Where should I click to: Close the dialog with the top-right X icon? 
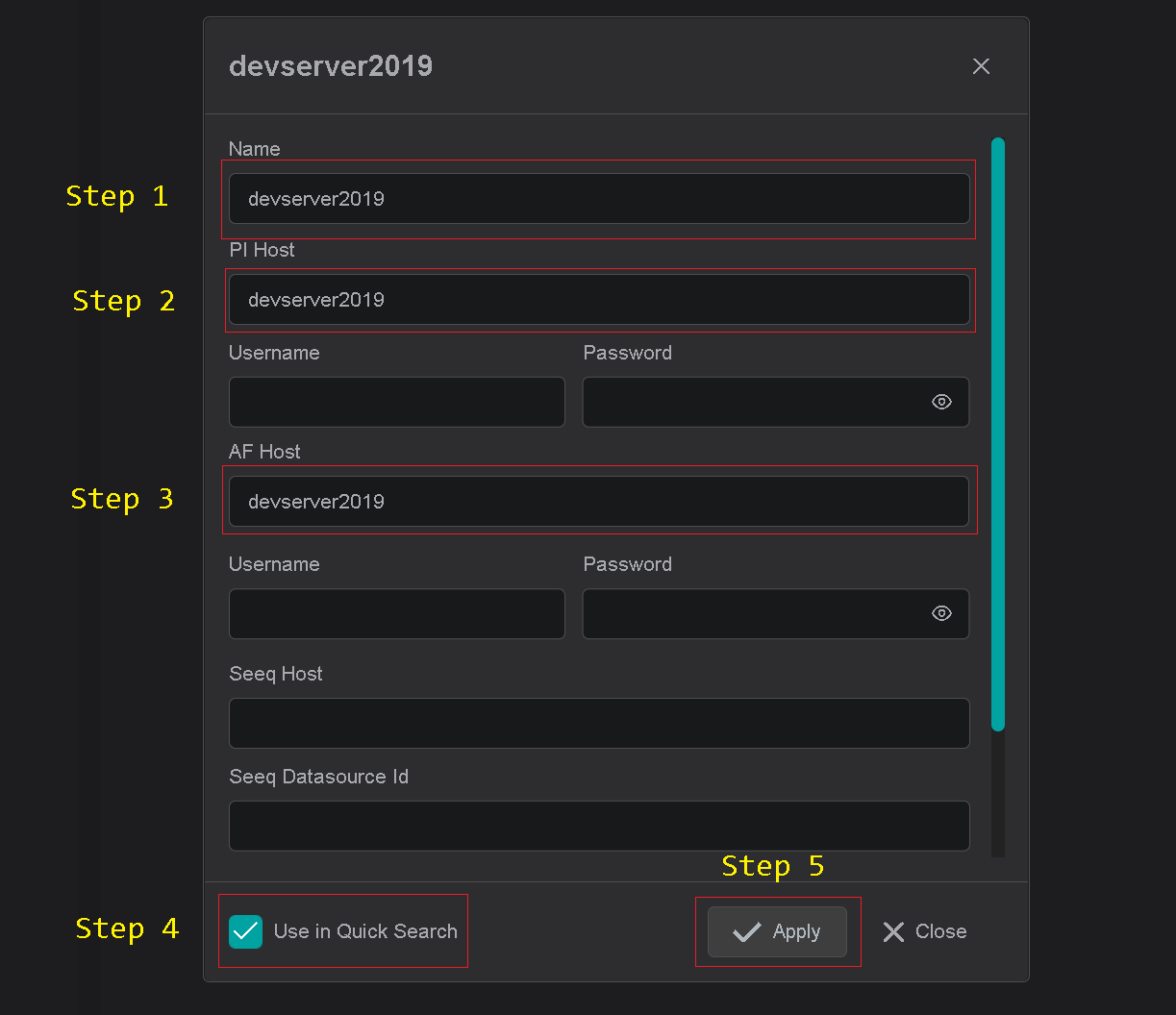click(x=981, y=66)
